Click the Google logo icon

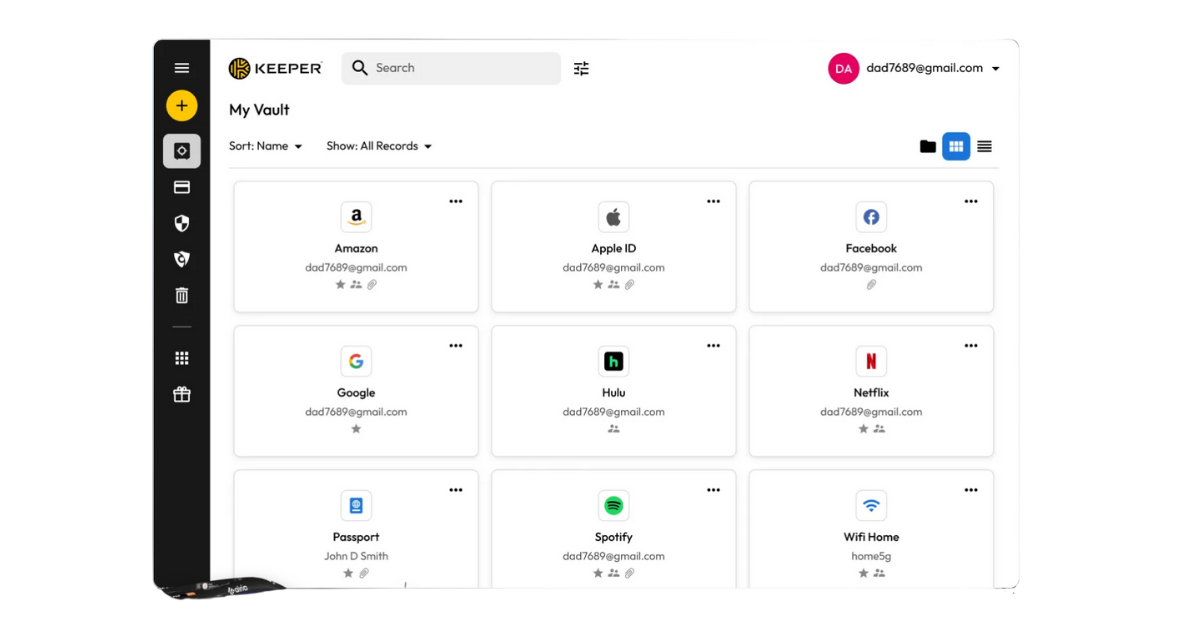click(356, 361)
